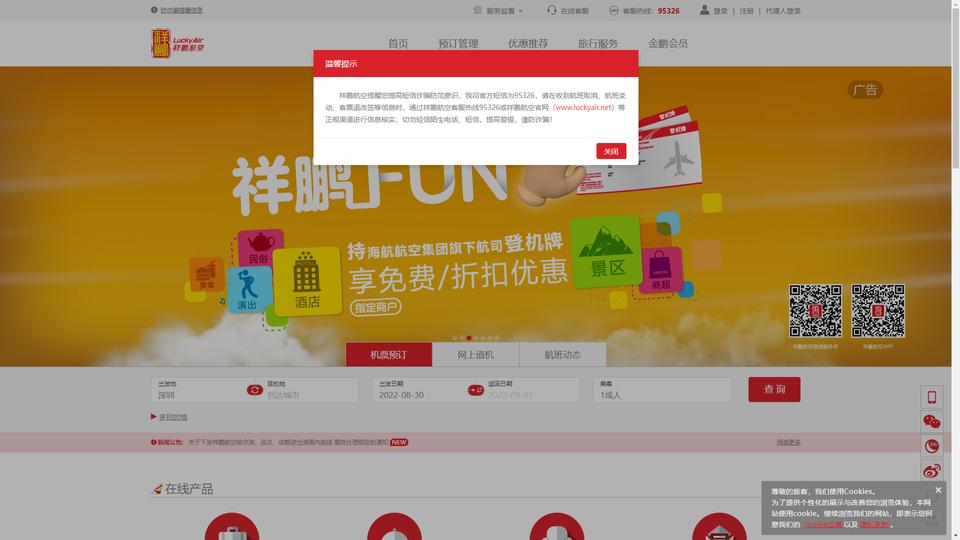The image size is (960, 540).
Task: Click the 民宿 pink teapot tile
Action: coord(260,248)
